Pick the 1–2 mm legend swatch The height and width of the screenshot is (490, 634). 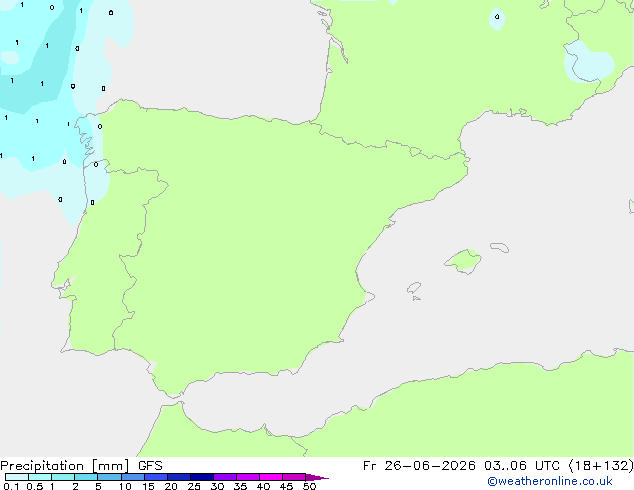(x=63, y=477)
